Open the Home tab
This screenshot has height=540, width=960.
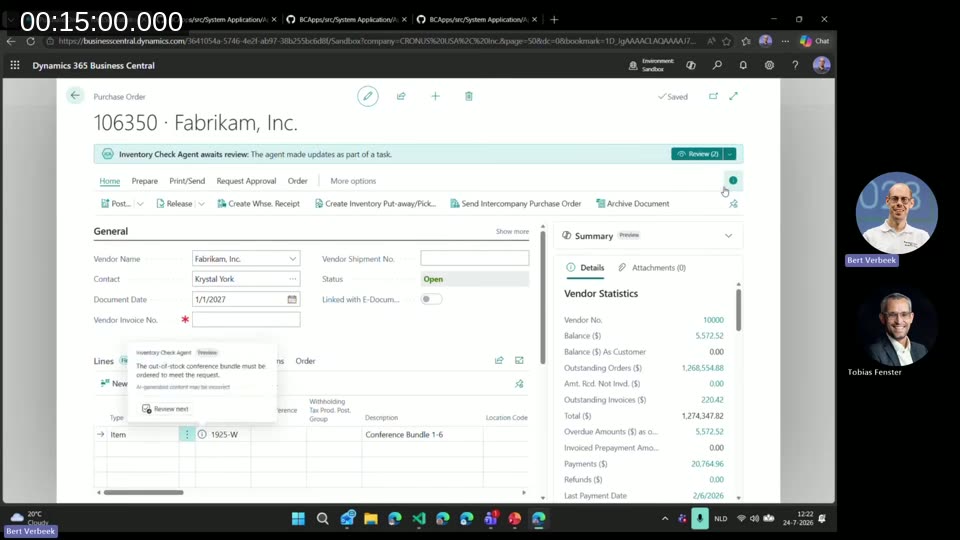[x=110, y=181]
